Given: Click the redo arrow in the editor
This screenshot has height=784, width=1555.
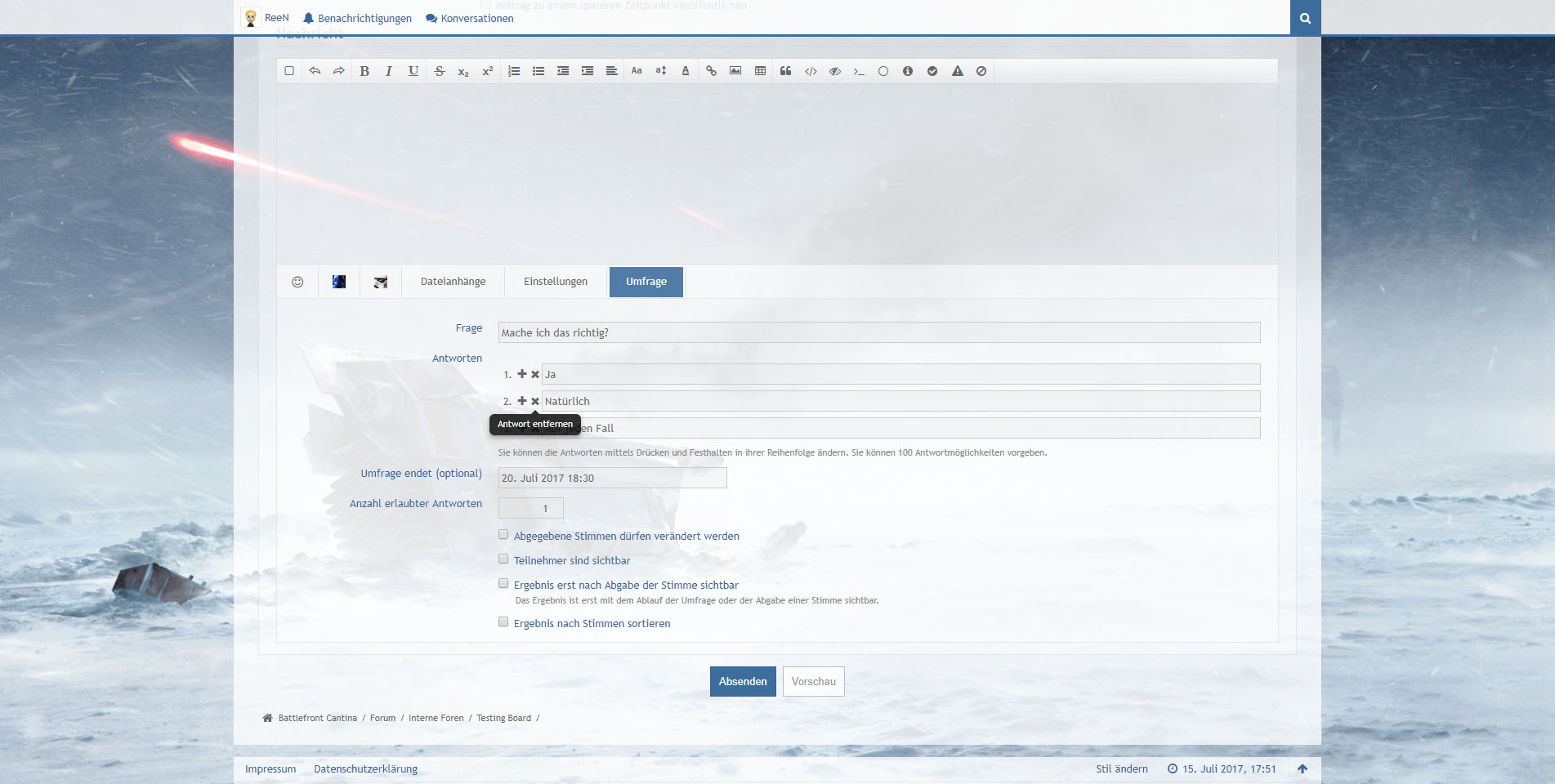Looking at the screenshot, I should [338, 71].
